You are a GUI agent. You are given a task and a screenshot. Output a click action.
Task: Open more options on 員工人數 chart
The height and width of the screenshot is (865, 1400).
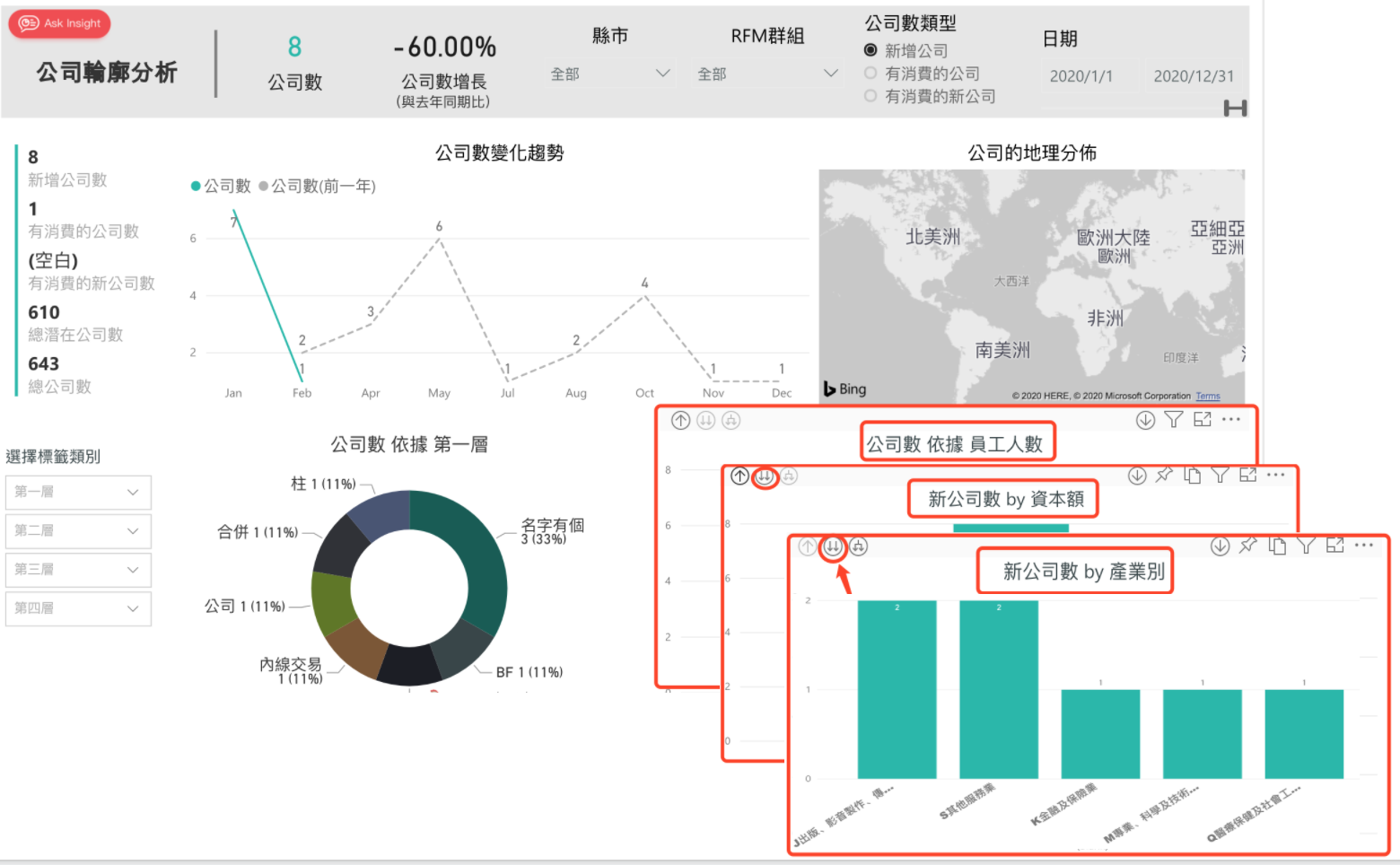click(1231, 419)
